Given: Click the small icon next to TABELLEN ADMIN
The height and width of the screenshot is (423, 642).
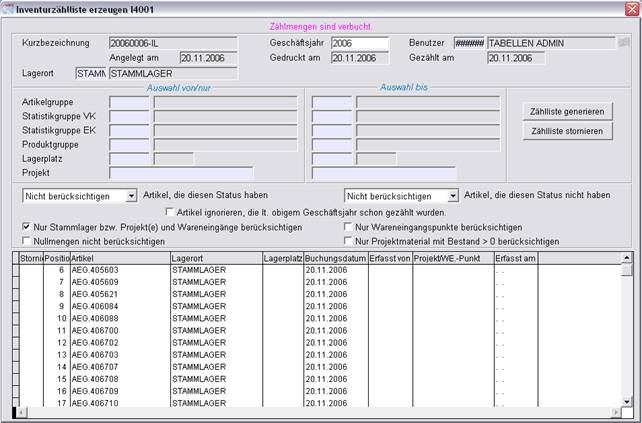Looking at the screenshot, I should (624, 43).
